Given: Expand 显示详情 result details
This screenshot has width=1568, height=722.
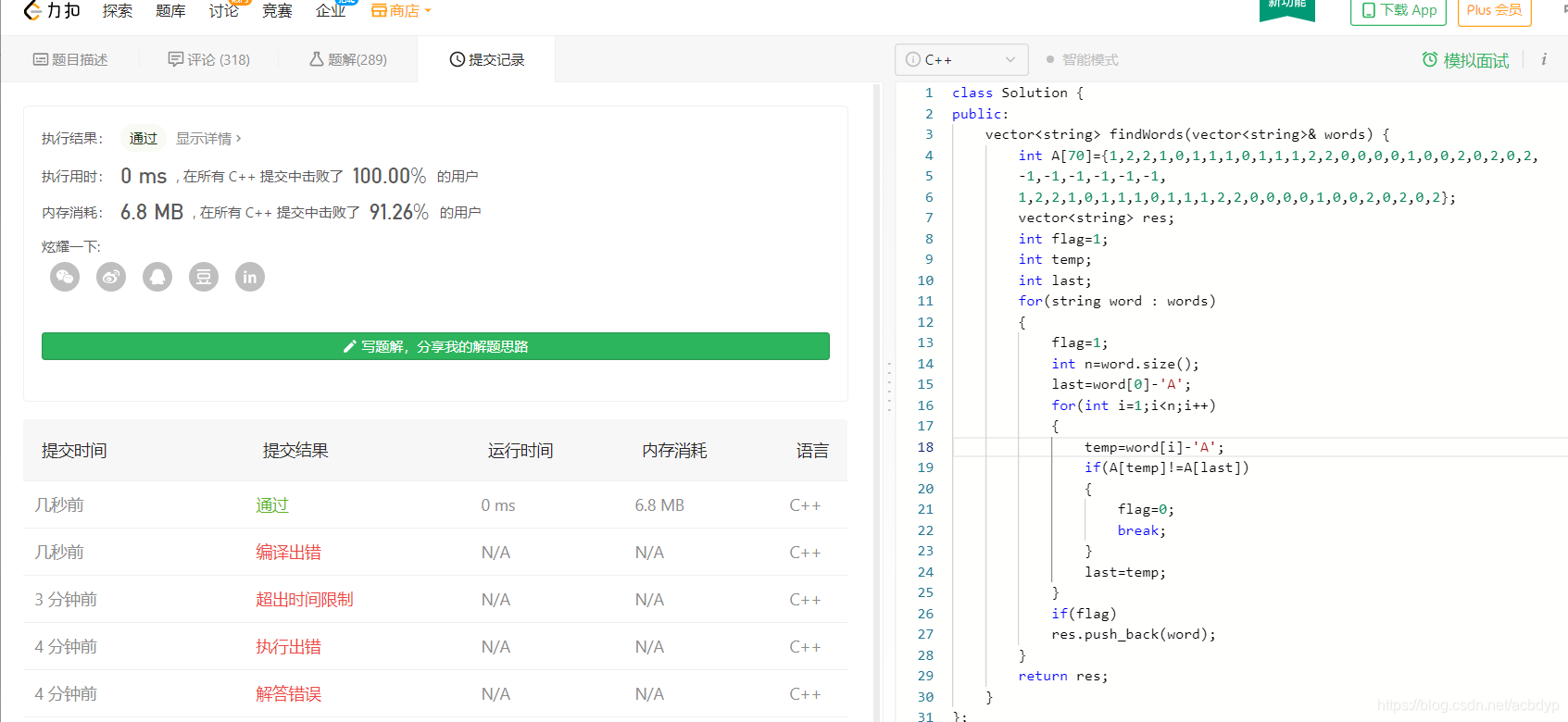Looking at the screenshot, I should tap(208, 138).
